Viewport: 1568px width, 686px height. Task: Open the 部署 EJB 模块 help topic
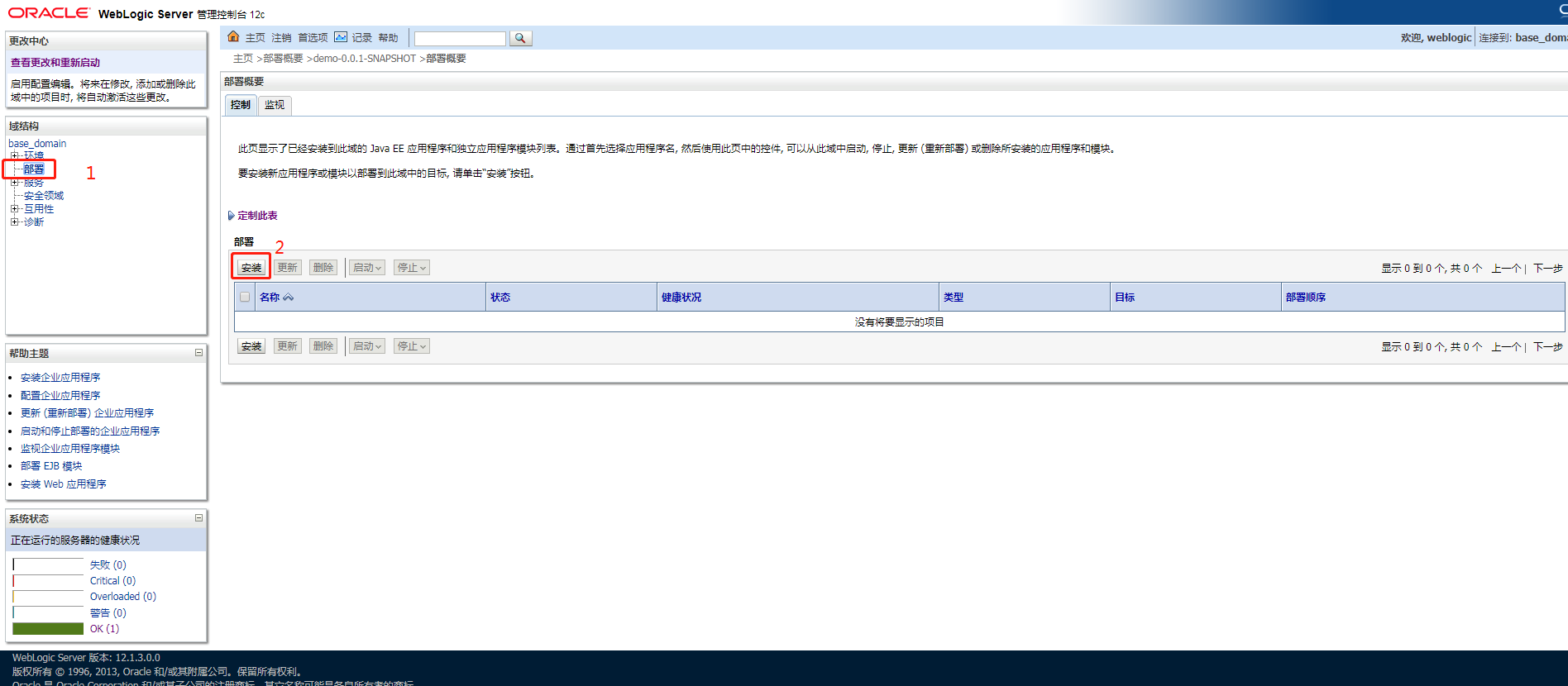point(51,466)
